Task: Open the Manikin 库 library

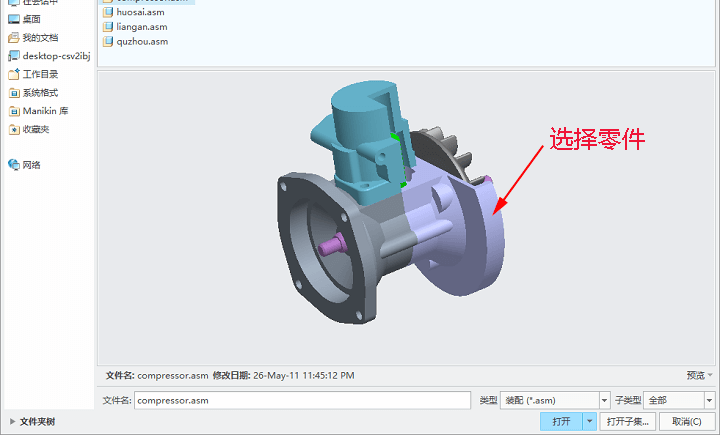Action: pyautogui.click(x=38, y=111)
